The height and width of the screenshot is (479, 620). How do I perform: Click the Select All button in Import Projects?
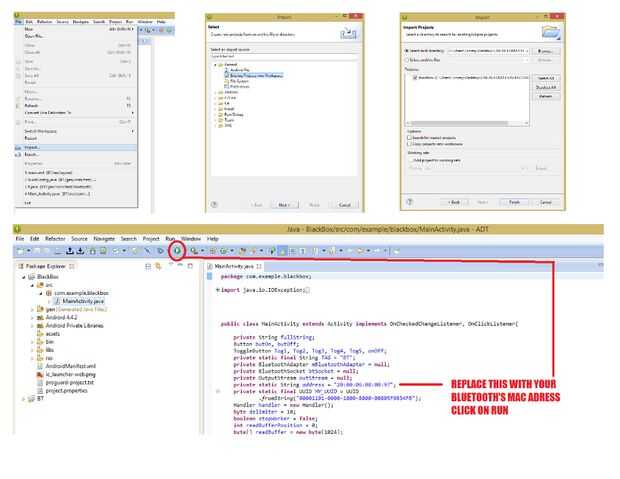pyautogui.click(x=546, y=78)
